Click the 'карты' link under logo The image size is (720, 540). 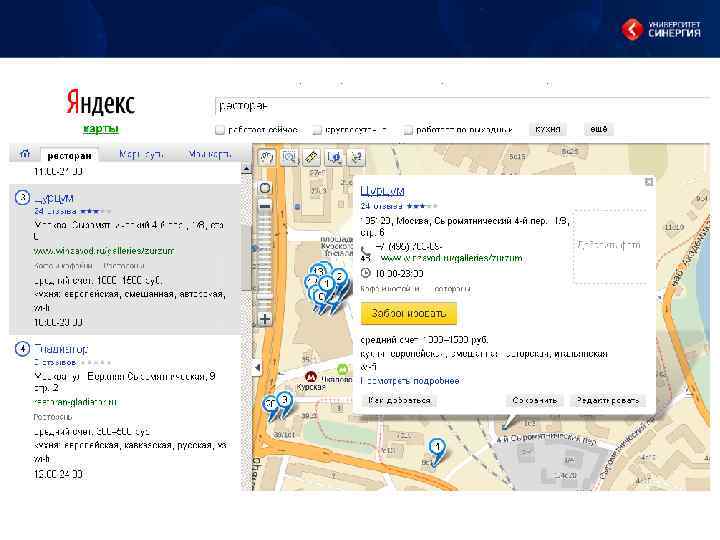click(x=101, y=129)
